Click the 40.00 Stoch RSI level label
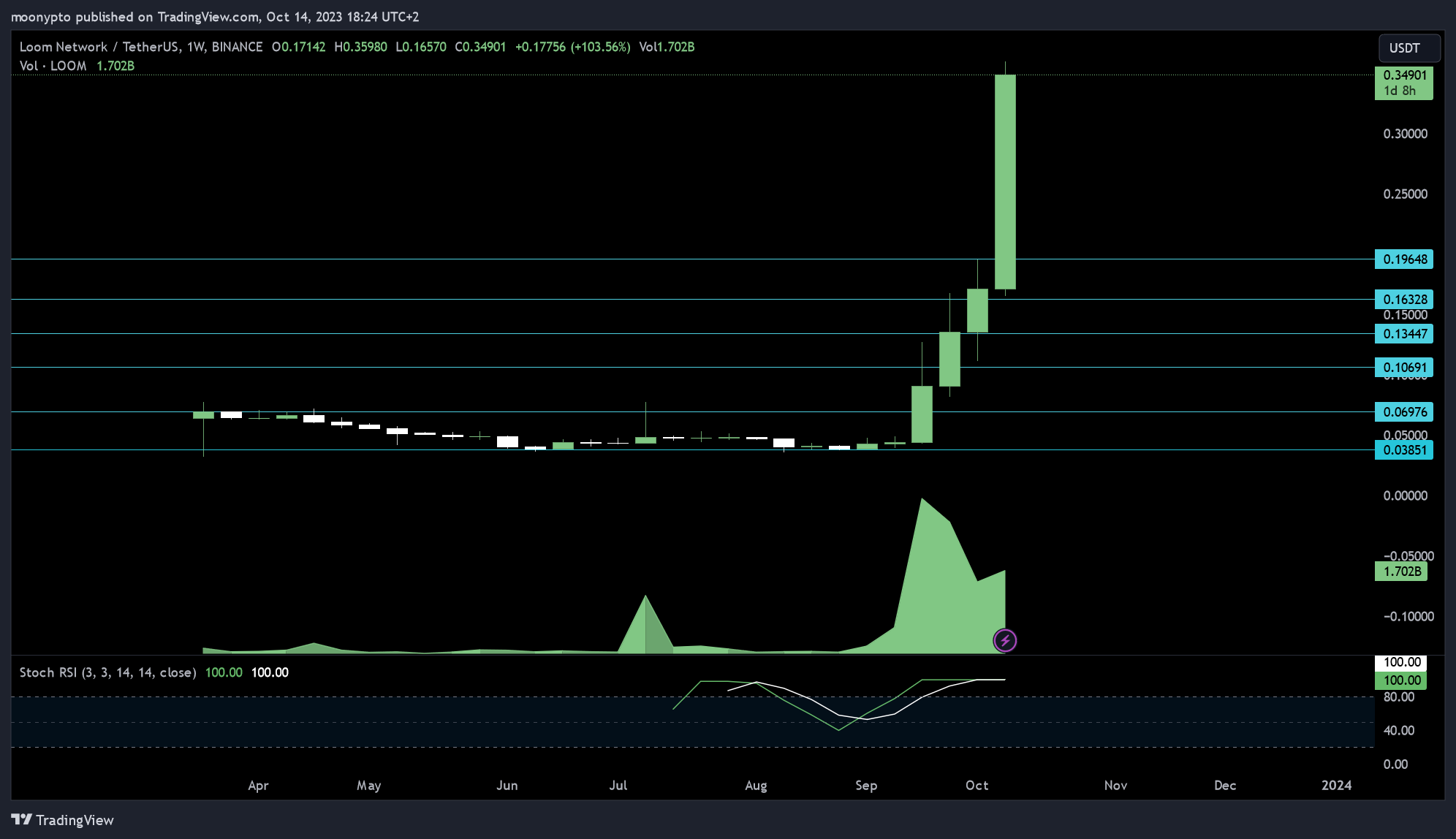This screenshot has height=839, width=1456. pyautogui.click(x=1399, y=731)
